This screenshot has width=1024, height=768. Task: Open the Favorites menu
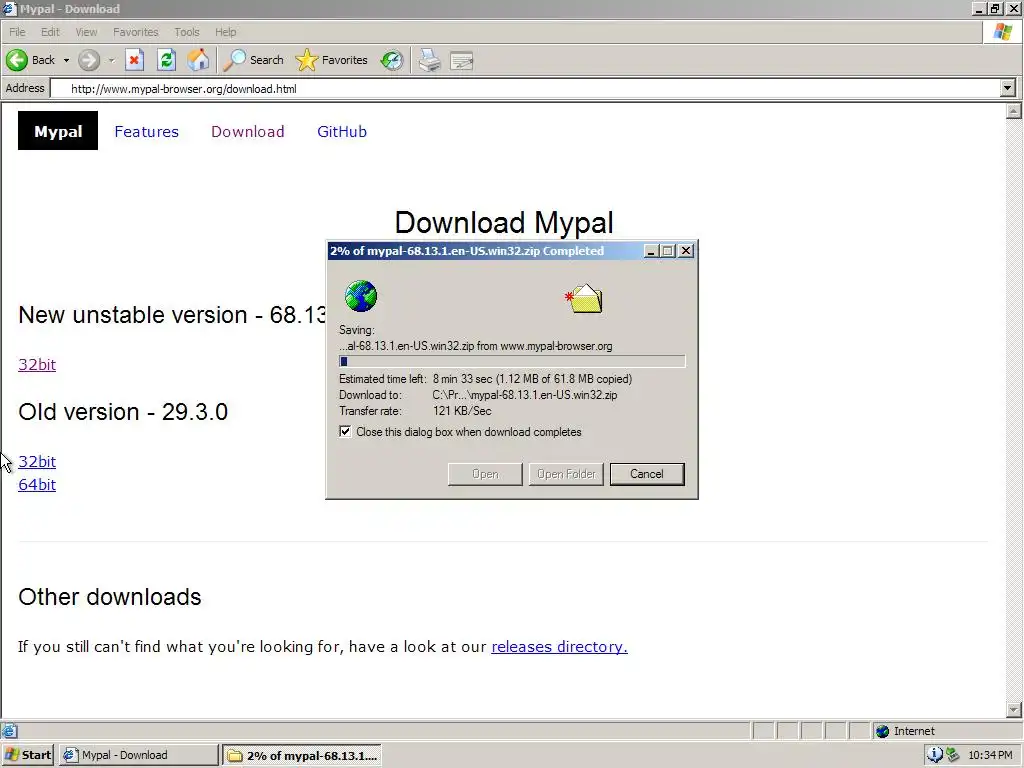[x=135, y=32]
